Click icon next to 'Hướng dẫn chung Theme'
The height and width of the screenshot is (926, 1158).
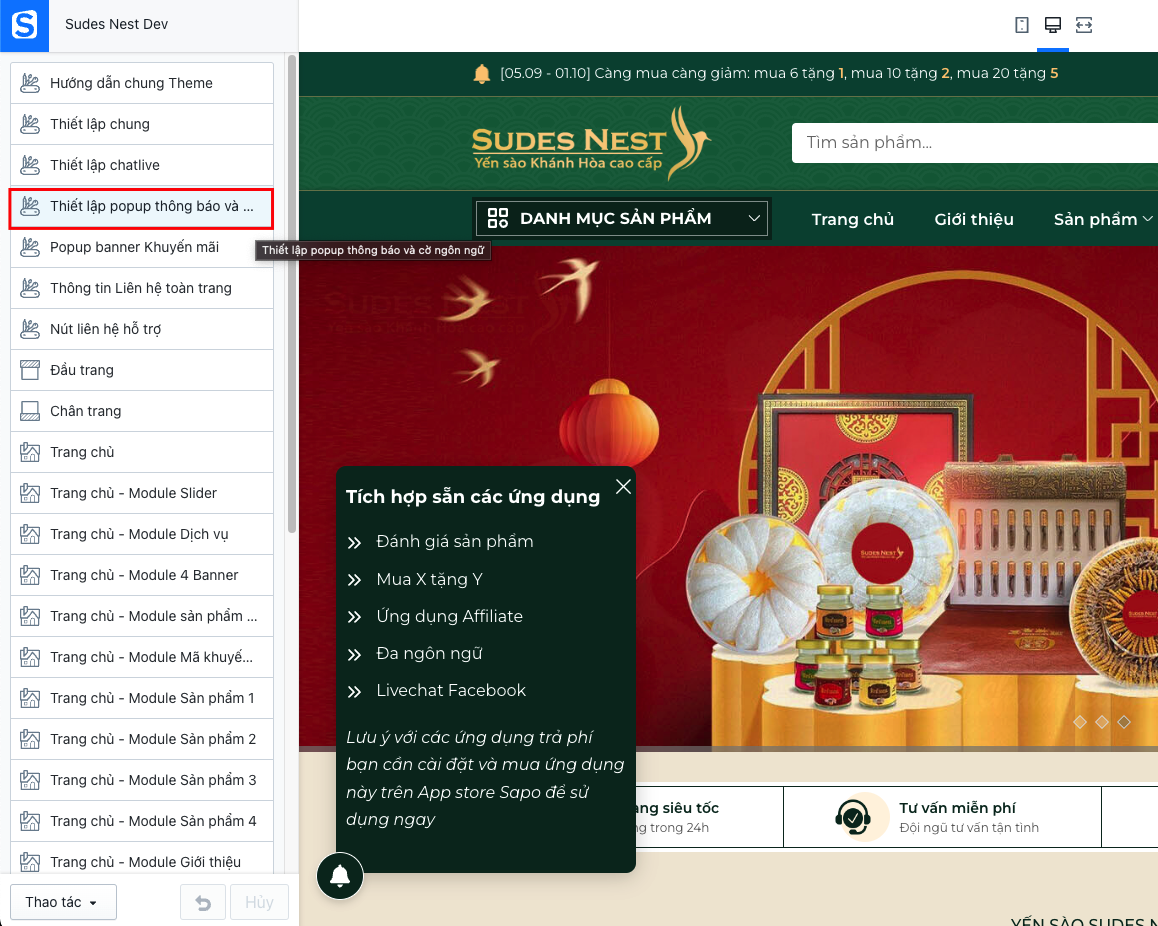click(x=30, y=83)
